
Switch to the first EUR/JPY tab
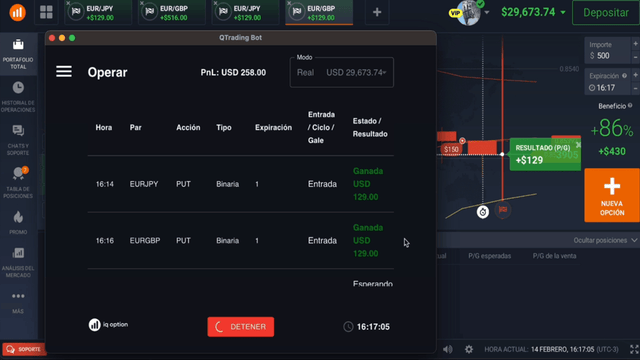click(x=98, y=13)
